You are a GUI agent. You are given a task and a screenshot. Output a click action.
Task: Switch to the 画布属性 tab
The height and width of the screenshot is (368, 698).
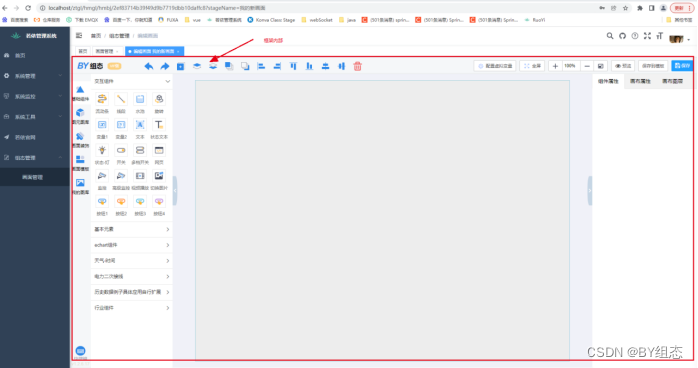(x=640, y=81)
